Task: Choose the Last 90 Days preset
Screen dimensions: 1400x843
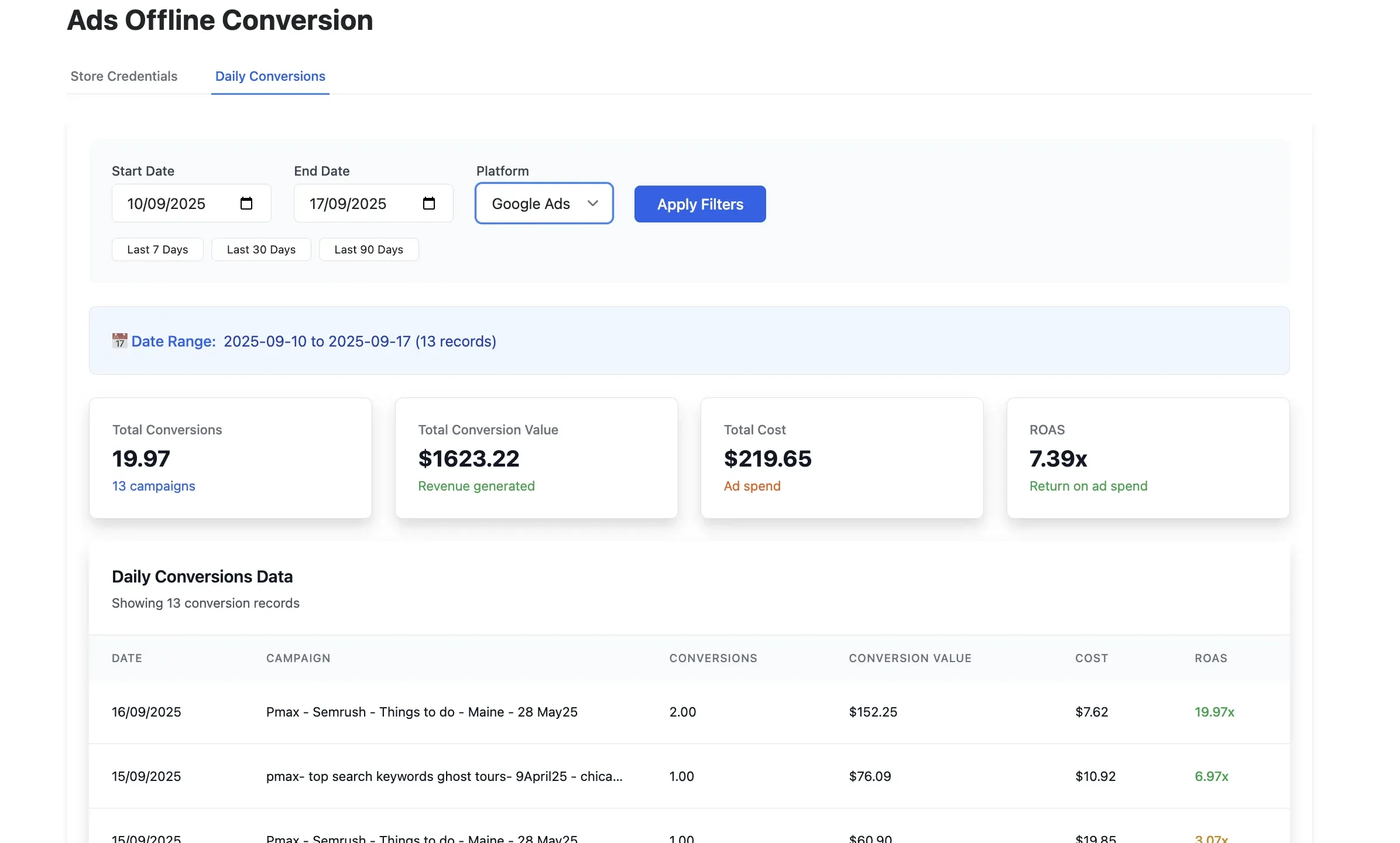Action: [x=369, y=249]
